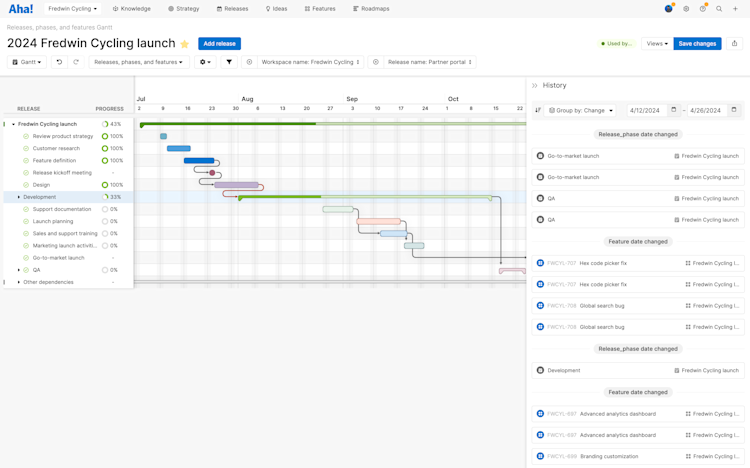Toggle check on Go-to-market launch row
750x468 pixels.
click(26, 258)
